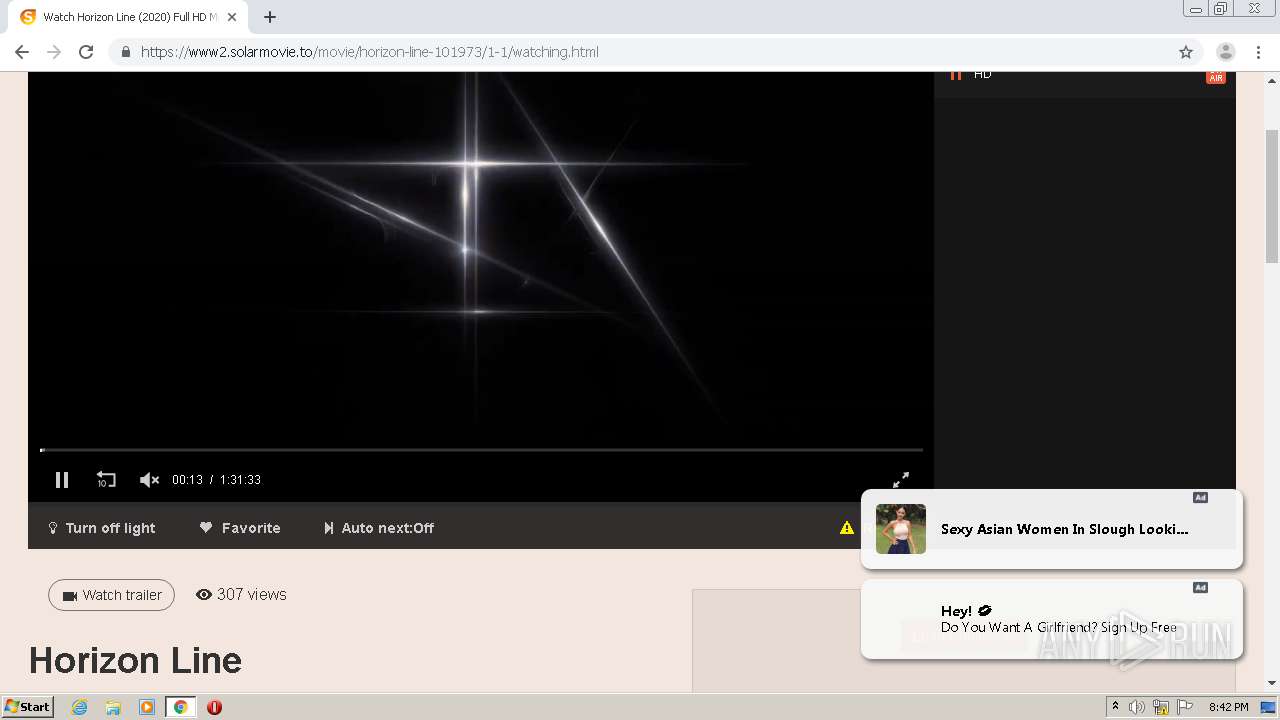1280x720 pixels.
Task: Click the system volume tray icon
Action: coord(1137,707)
